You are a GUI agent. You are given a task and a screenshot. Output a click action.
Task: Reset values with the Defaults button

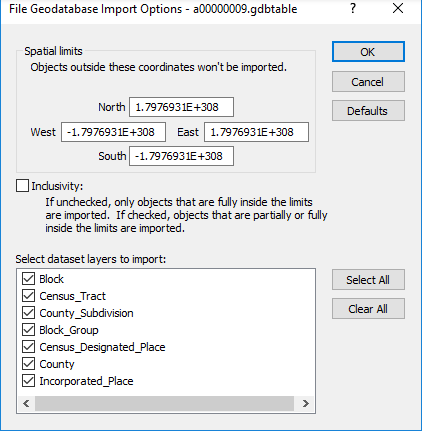click(x=368, y=111)
